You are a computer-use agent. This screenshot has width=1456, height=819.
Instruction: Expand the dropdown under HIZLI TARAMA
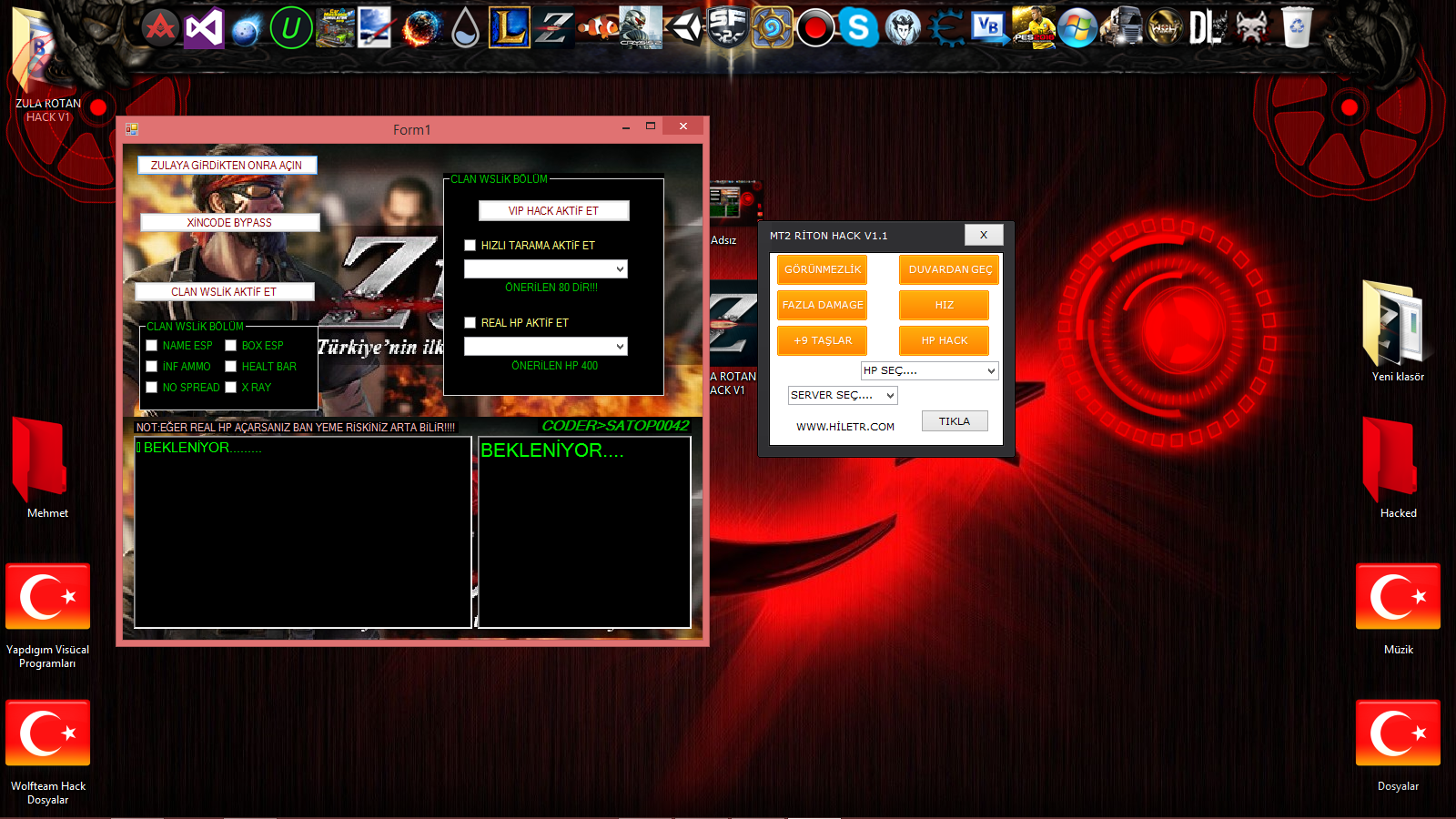(546, 269)
